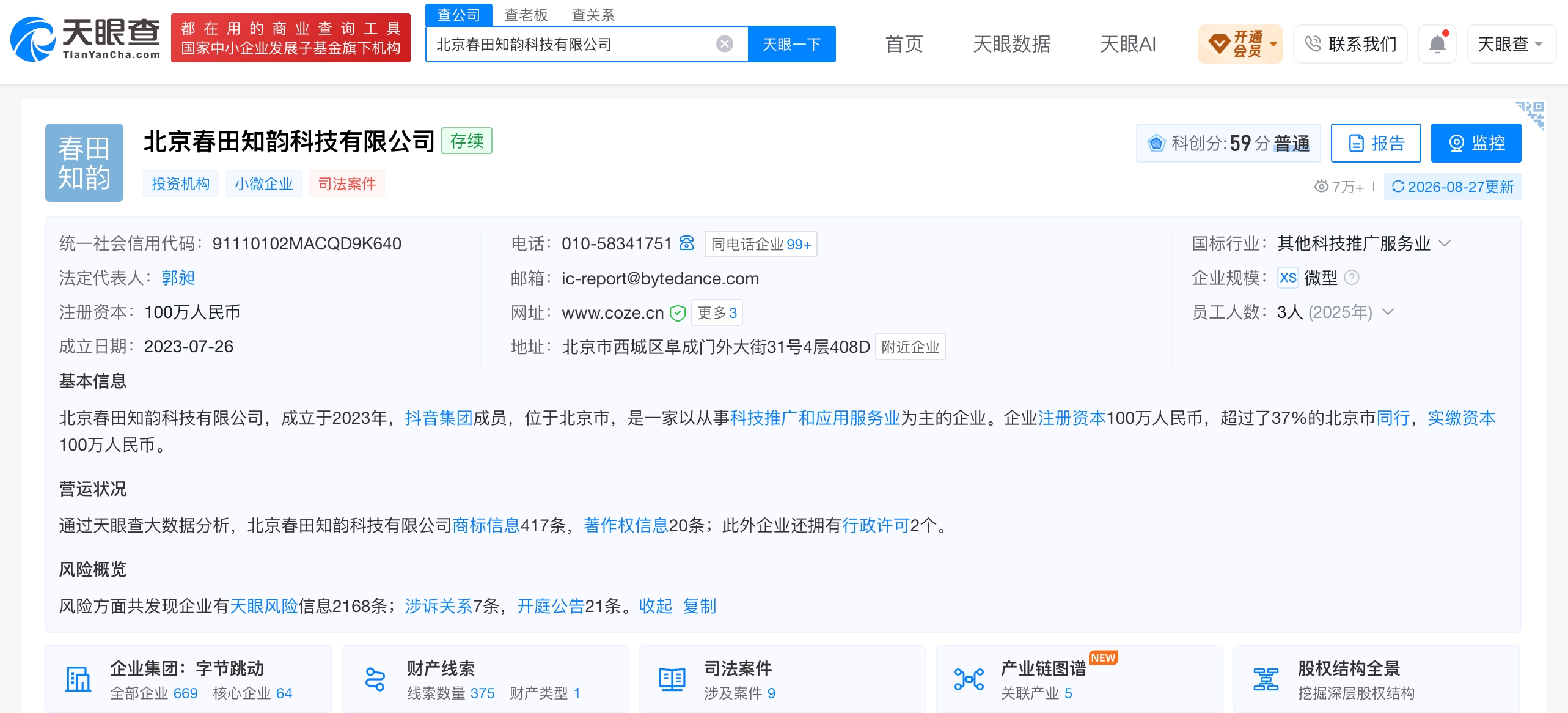Open 天眼AI in the navigation
The width and height of the screenshot is (1568, 713).
[1128, 44]
